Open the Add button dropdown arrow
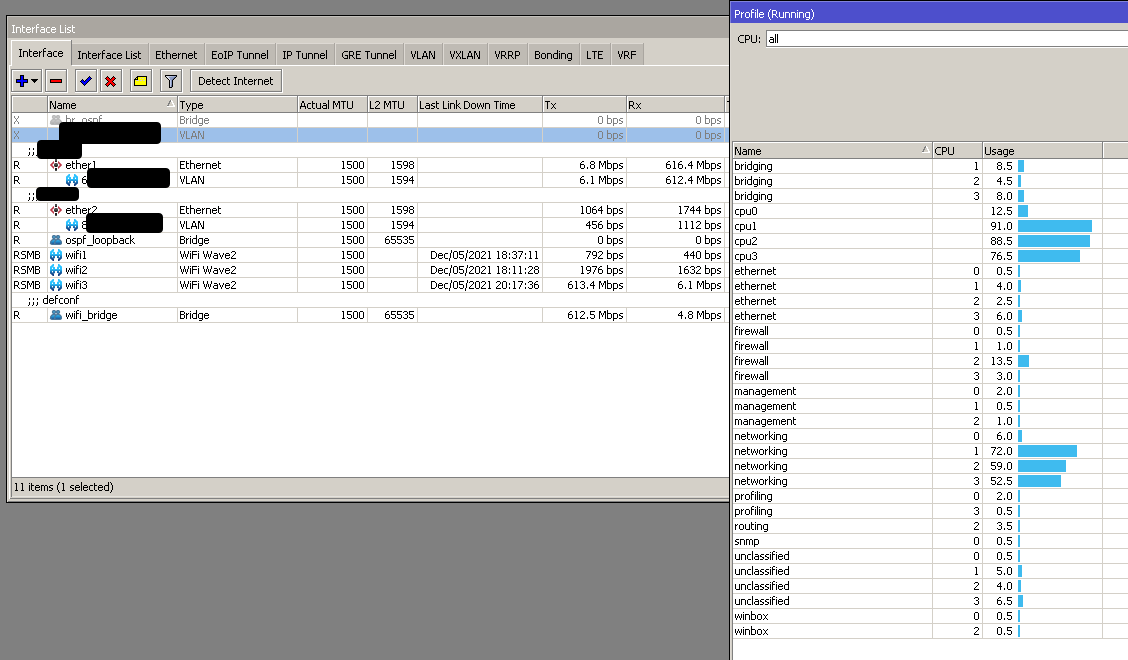The height and width of the screenshot is (660, 1128). click(35, 81)
